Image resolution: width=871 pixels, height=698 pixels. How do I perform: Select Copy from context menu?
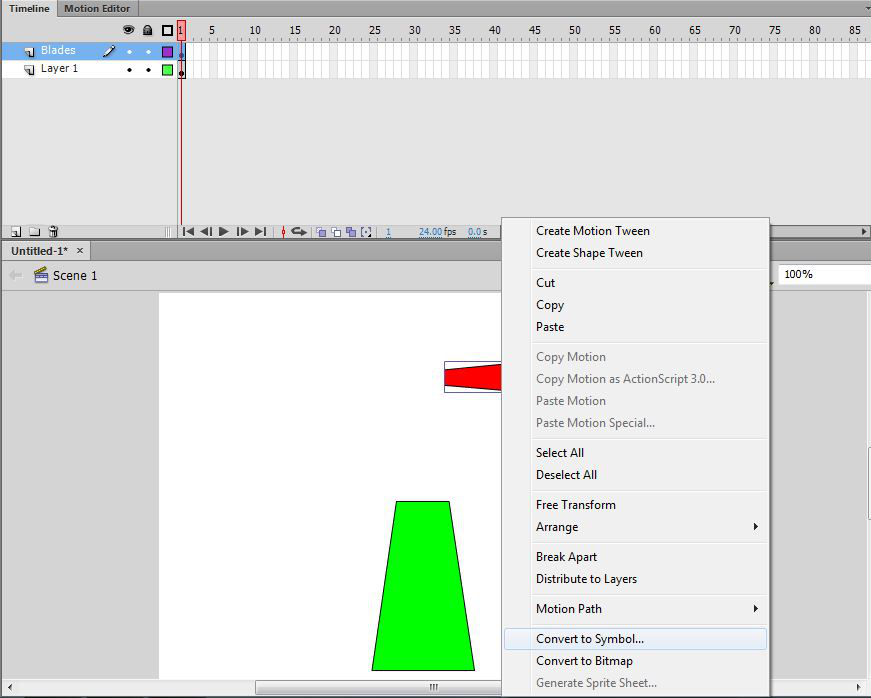point(549,305)
